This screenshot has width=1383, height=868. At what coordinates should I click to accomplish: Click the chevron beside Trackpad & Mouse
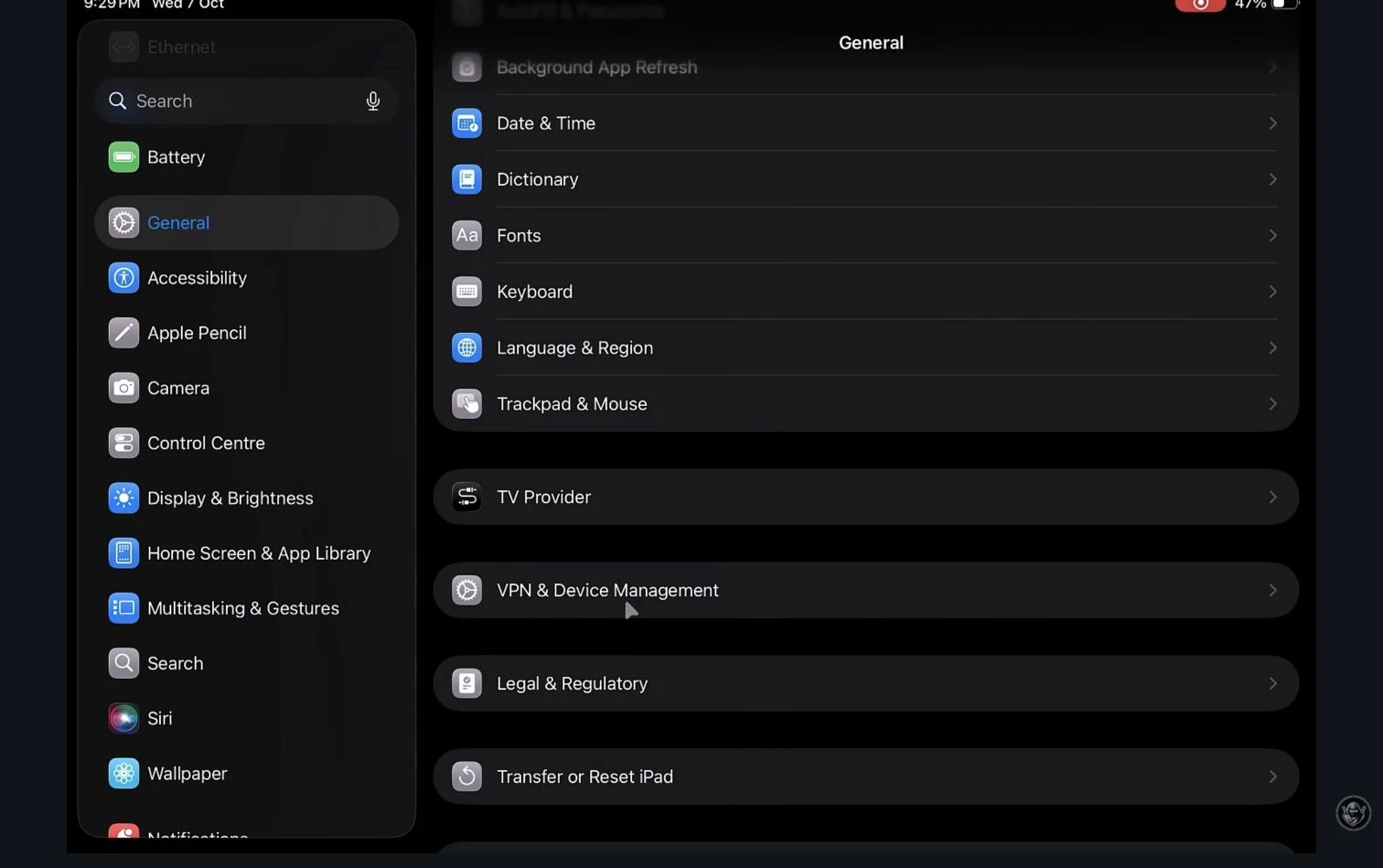coord(1272,403)
